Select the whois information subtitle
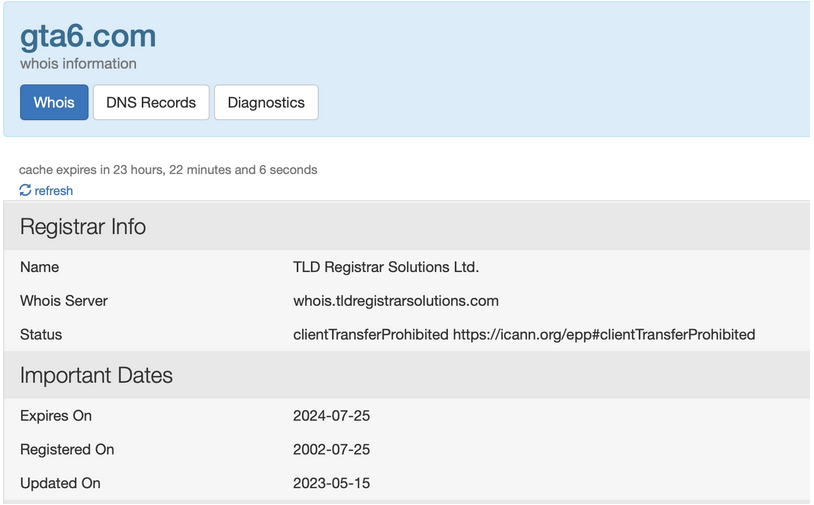This screenshot has height=505, width=814. point(78,63)
